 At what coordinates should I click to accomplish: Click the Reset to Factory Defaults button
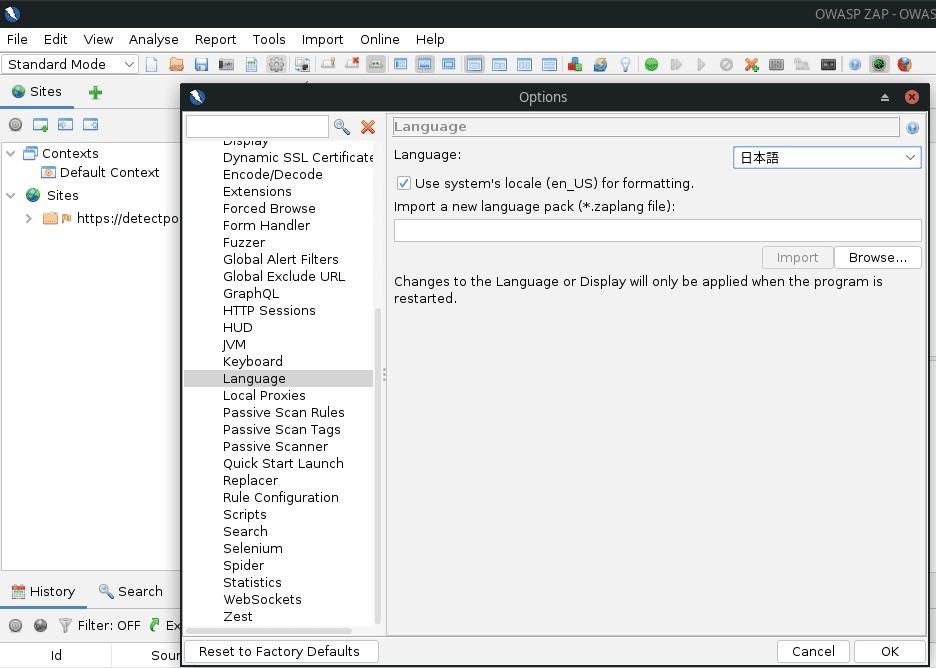click(x=279, y=651)
